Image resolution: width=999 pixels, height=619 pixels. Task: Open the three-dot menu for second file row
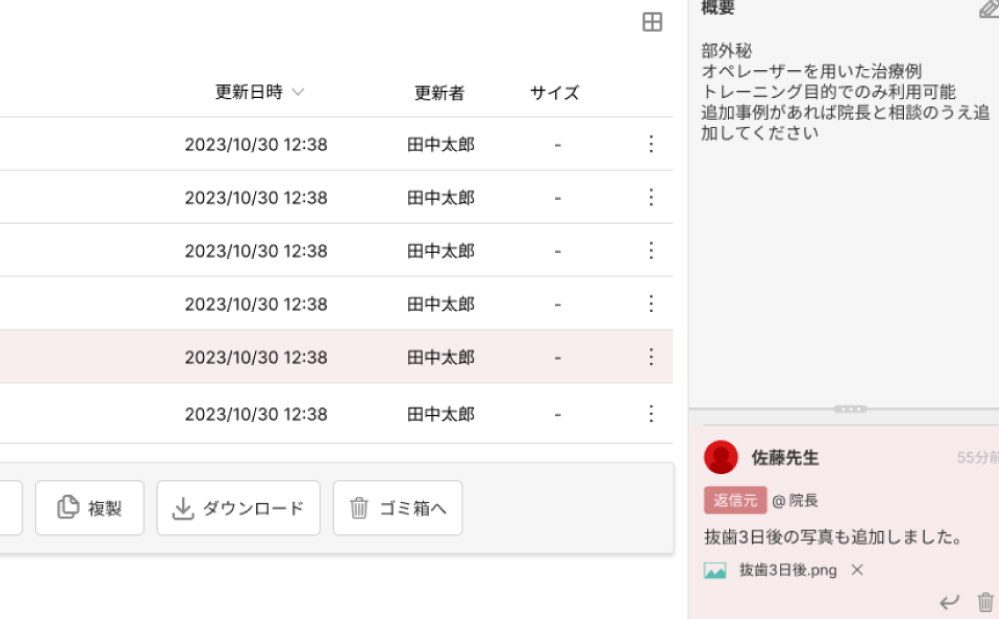(651, 198)
